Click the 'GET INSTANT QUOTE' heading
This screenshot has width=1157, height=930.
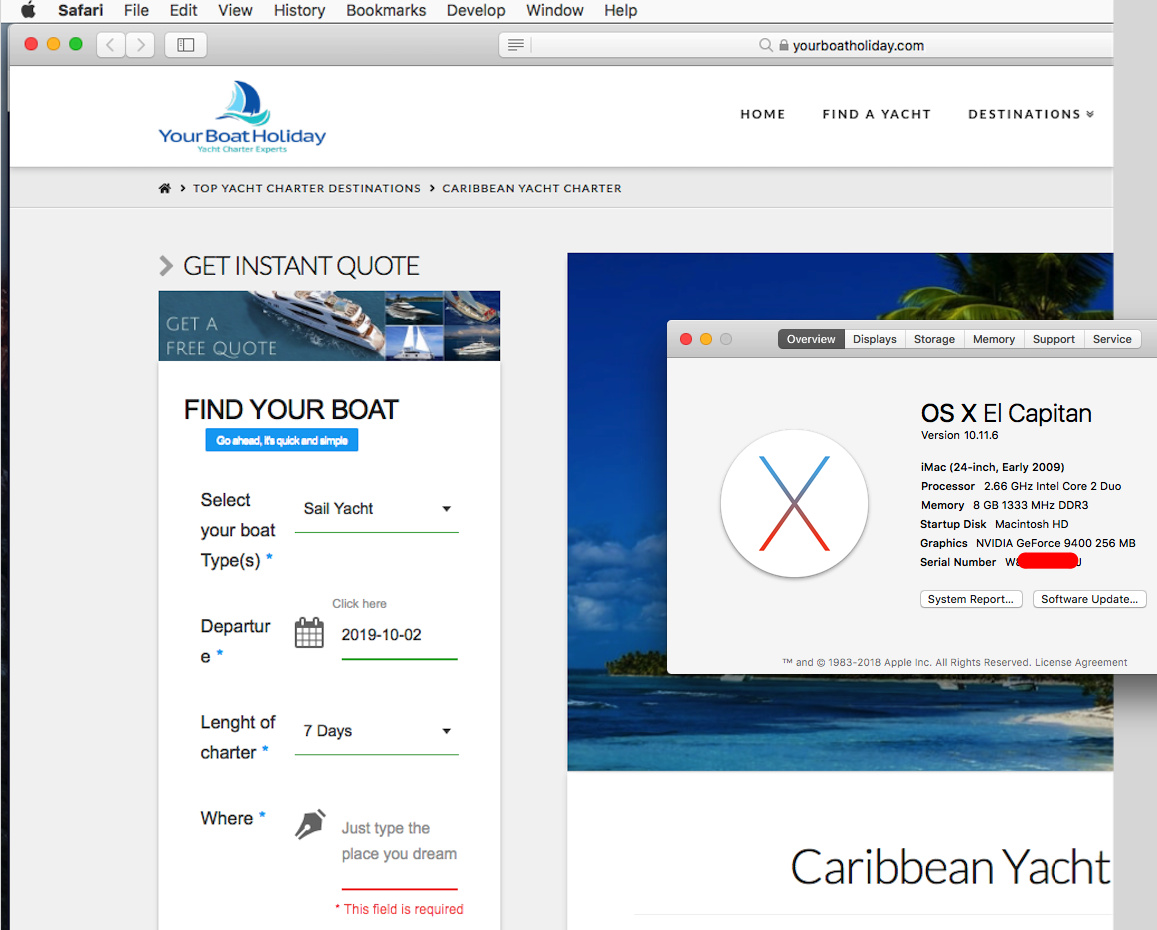(x=301, y=266)
